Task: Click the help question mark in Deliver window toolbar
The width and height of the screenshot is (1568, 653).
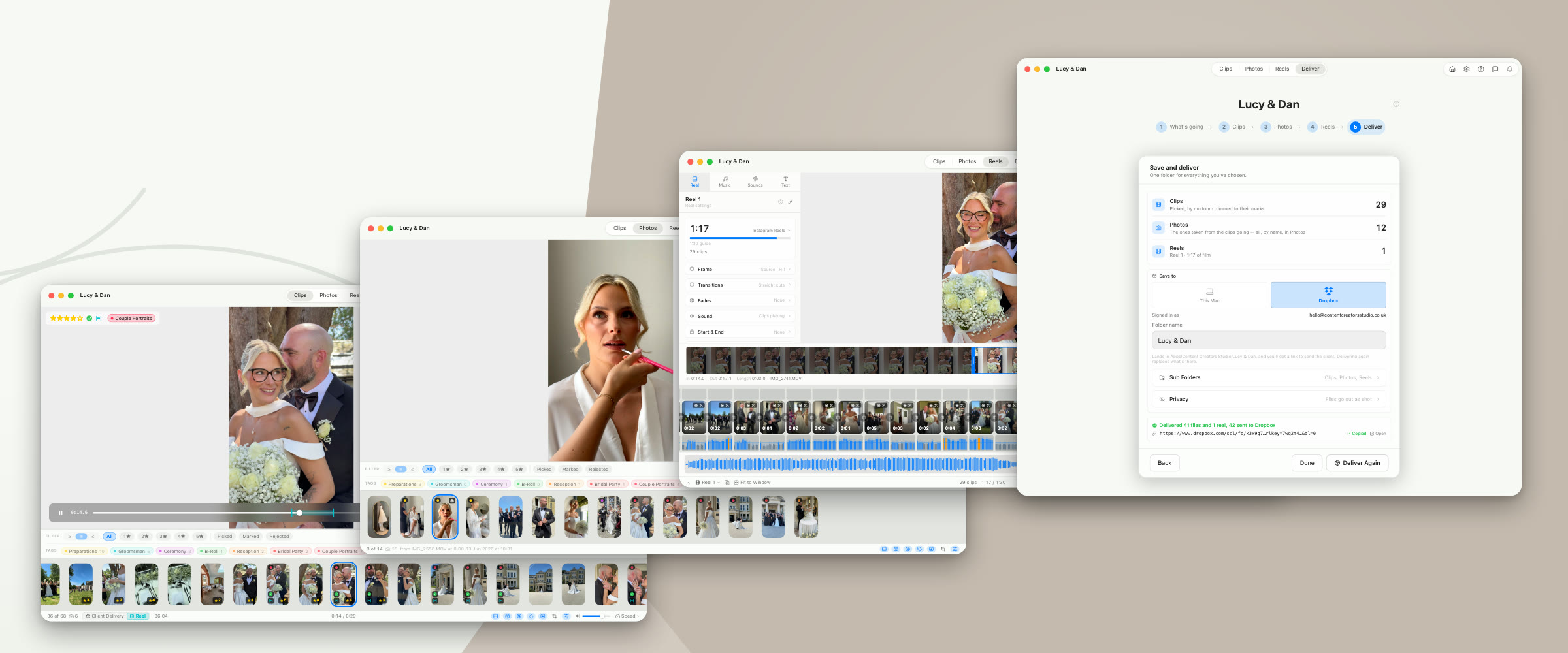Action: (1481, 69)
